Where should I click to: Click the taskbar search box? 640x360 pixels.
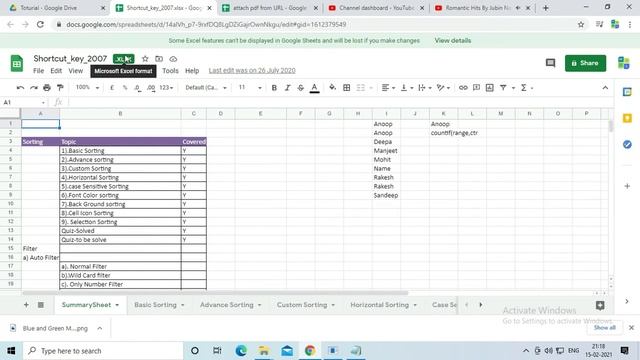pyautogui.click(x=104, y=351)
